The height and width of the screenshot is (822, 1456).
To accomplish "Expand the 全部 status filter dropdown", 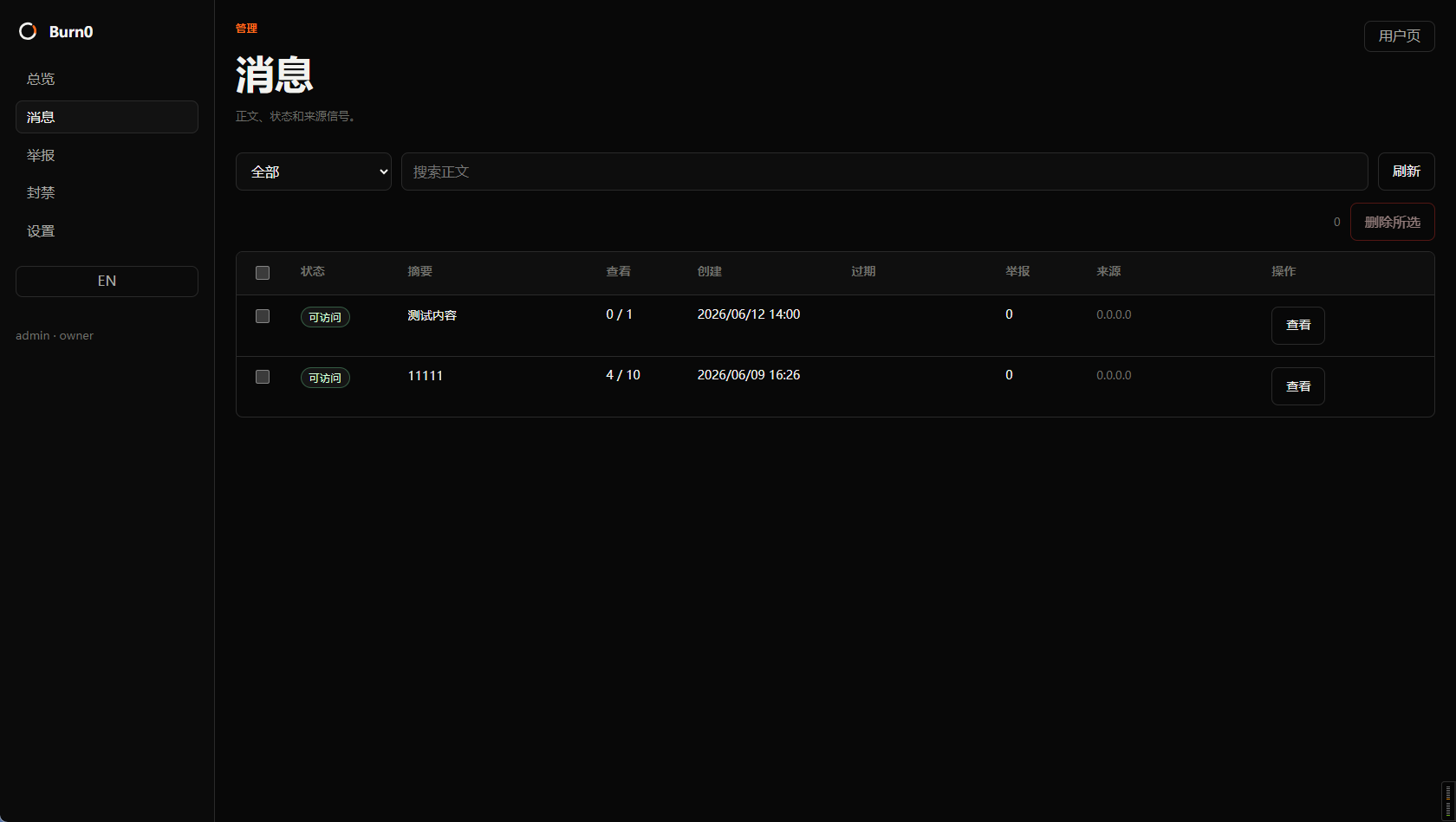I will 314,172.
